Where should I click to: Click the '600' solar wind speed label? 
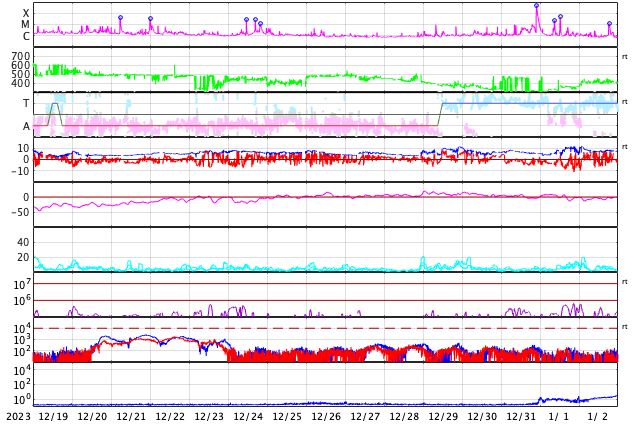click(21, 65)
